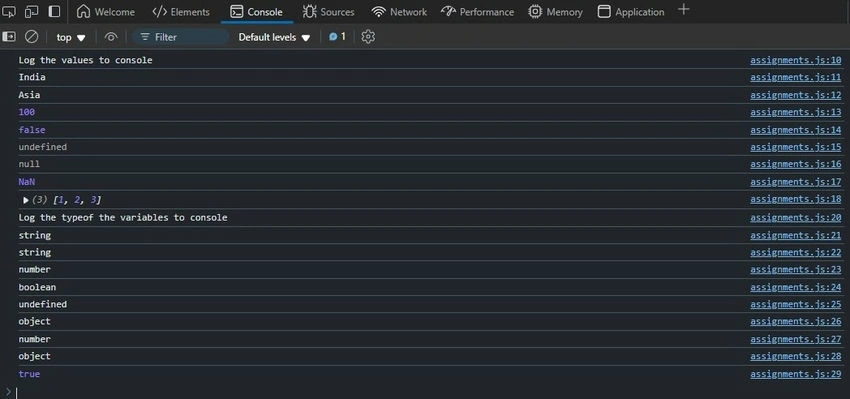Open the Welcome tab

[106, 11]
